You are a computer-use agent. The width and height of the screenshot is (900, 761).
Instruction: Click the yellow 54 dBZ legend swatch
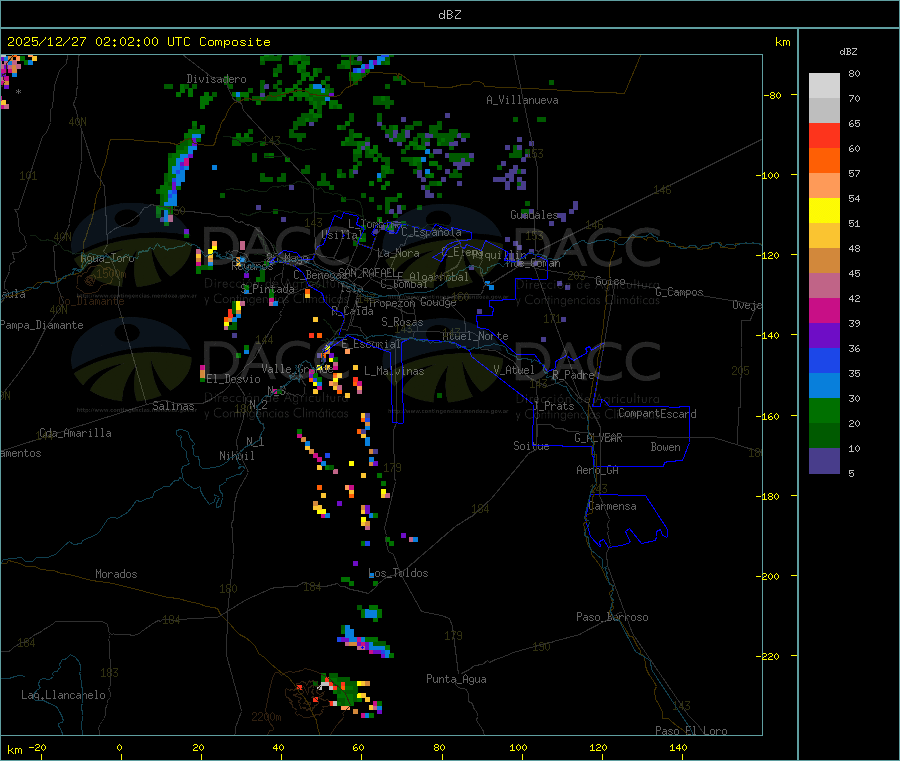pos(824,211)
